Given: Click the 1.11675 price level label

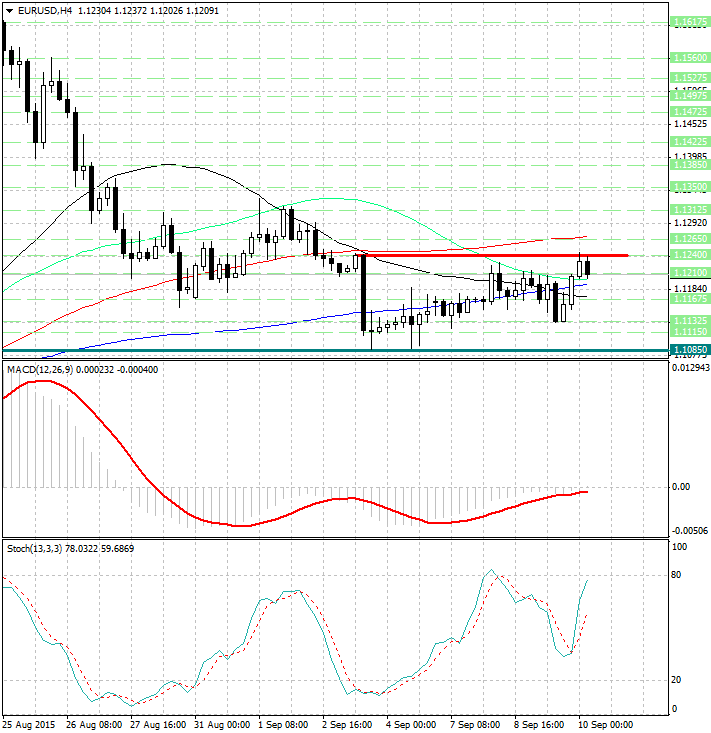Looking at the screenshot, I should (690, 298).
